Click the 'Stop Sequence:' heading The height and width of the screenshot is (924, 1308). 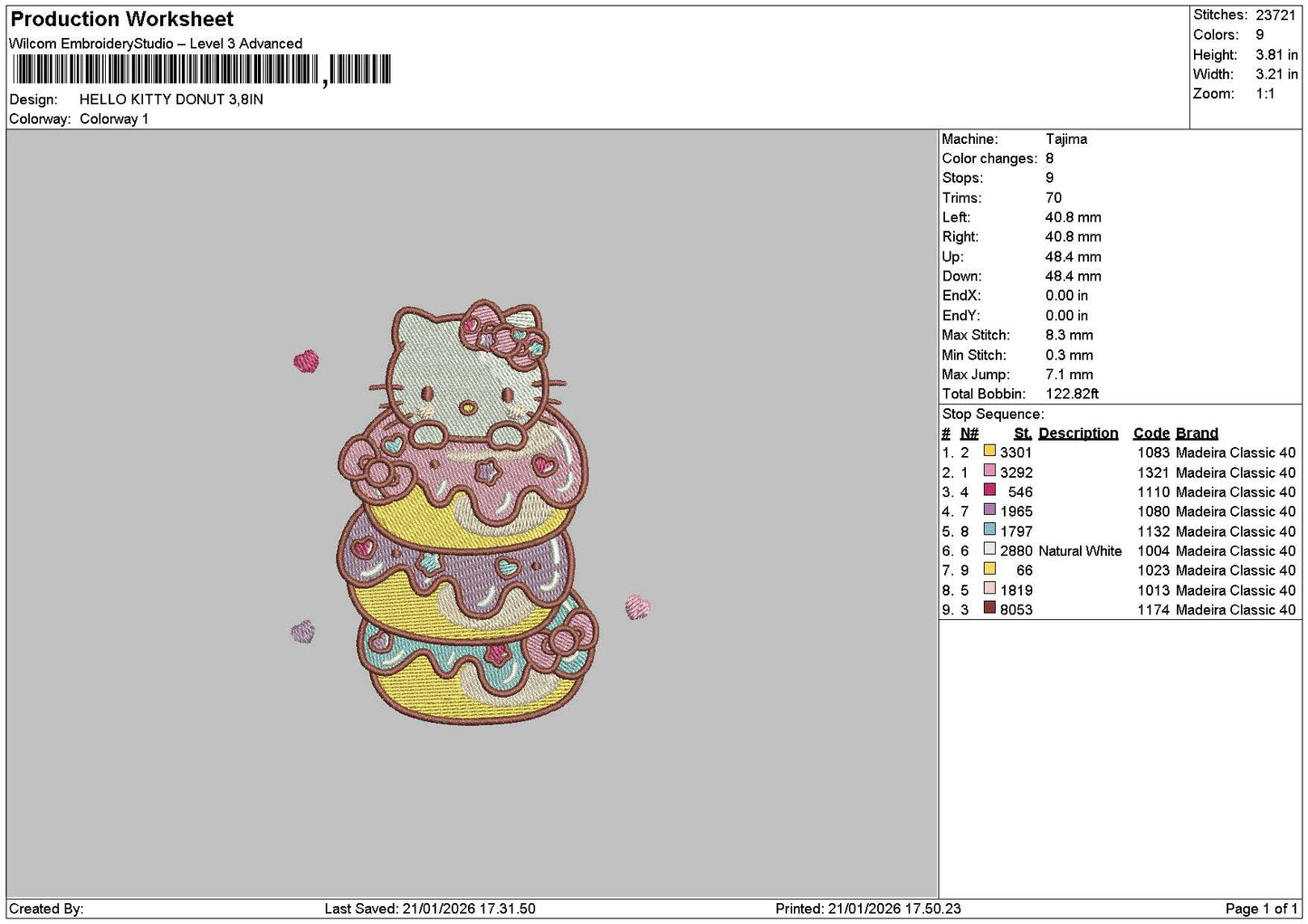coord(993,414)
